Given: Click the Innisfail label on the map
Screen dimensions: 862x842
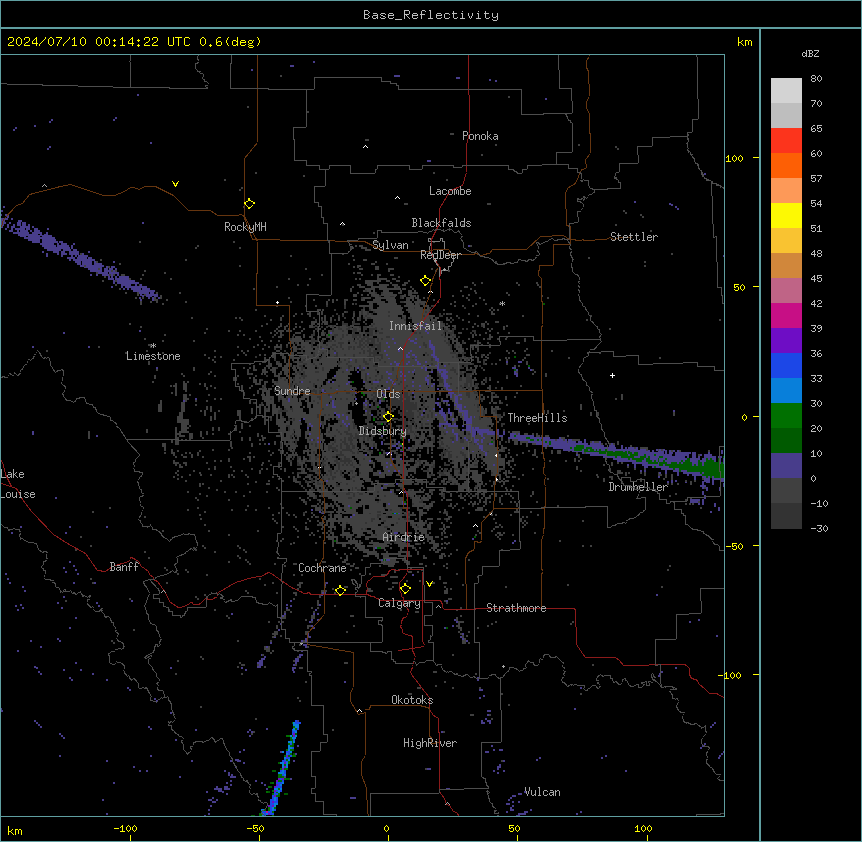Looking at the screenshot, I should 415,326.
